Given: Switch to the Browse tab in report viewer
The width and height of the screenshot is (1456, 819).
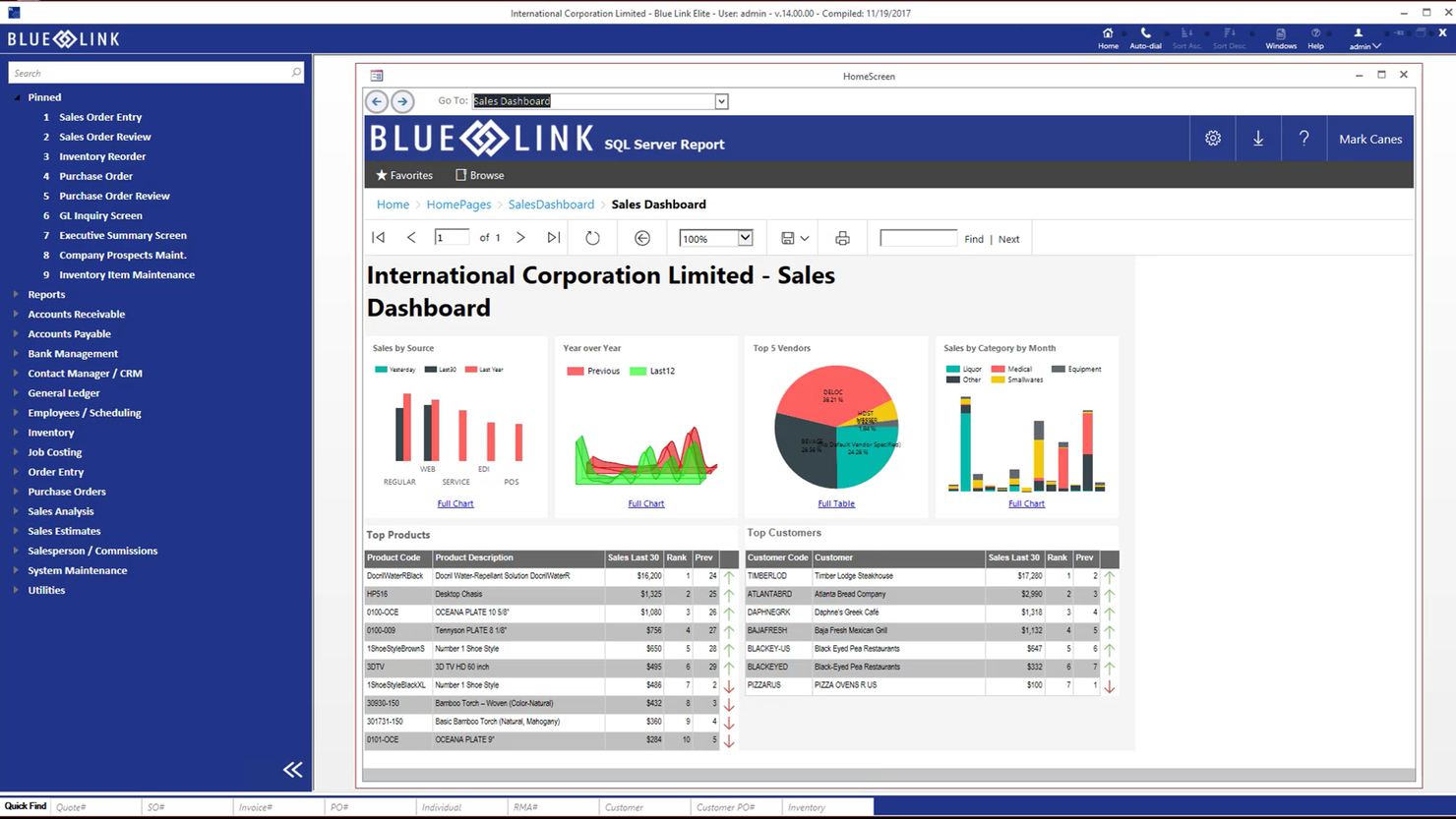Looking at the screenshot, I should pyautogui.click(x=479, y=175).
